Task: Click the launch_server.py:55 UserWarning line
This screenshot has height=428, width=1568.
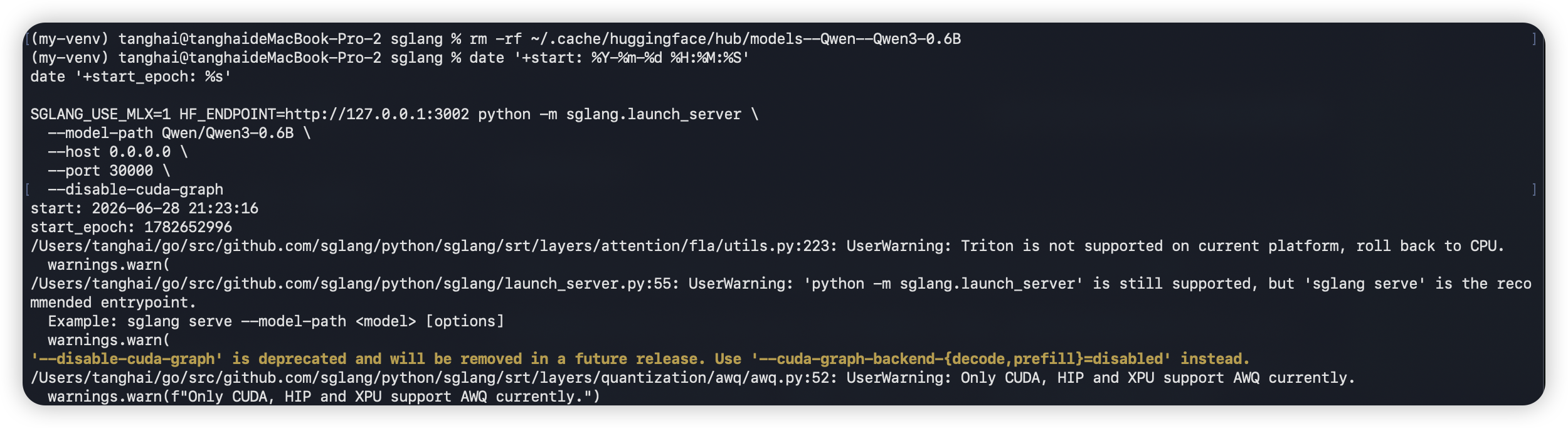Action: [x=780, y=284]
